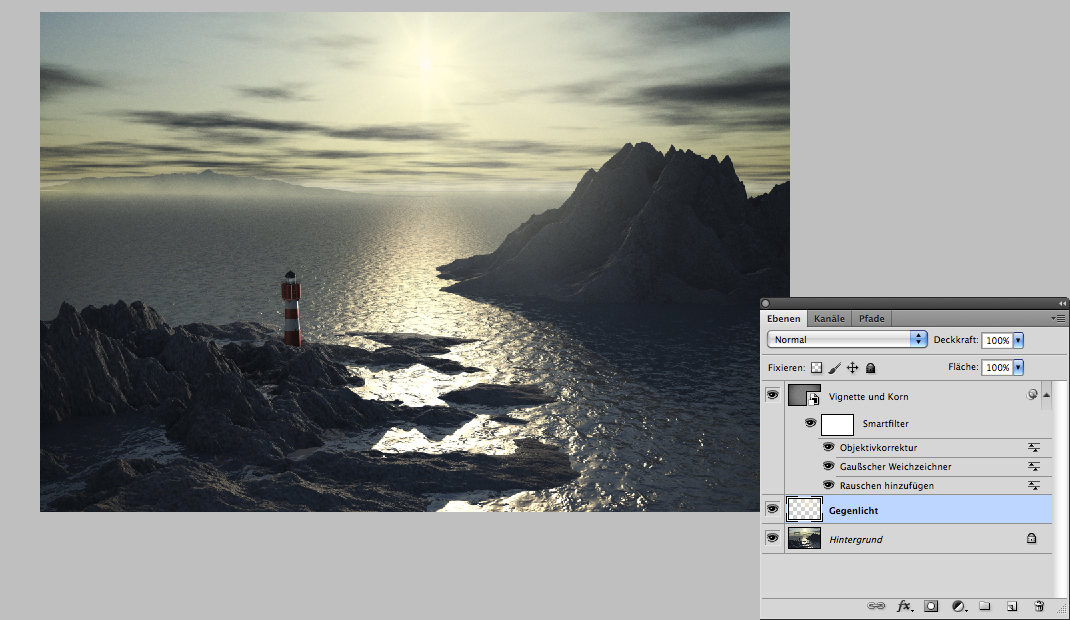Open the Normal blend mode dropdown

point(847,340)
